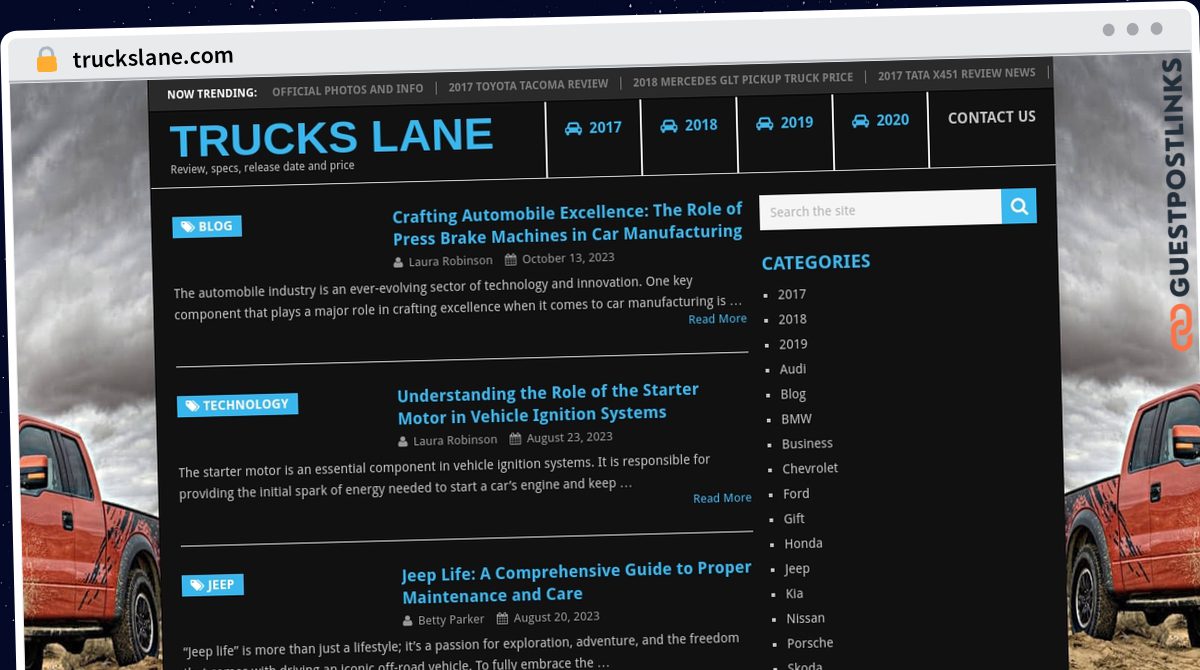Select Nissan category

pyautogui.click(x=805, y=618)
